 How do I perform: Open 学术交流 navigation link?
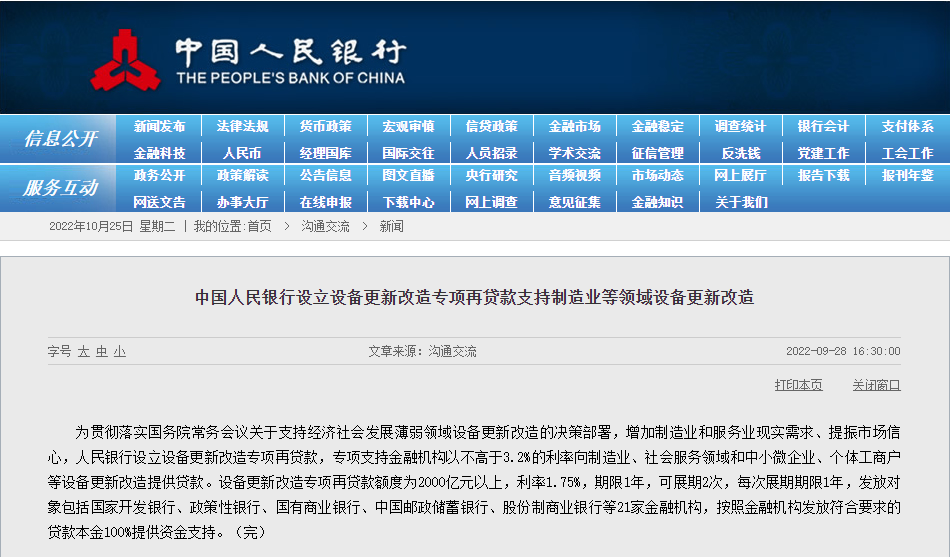(x=575, y=153)
